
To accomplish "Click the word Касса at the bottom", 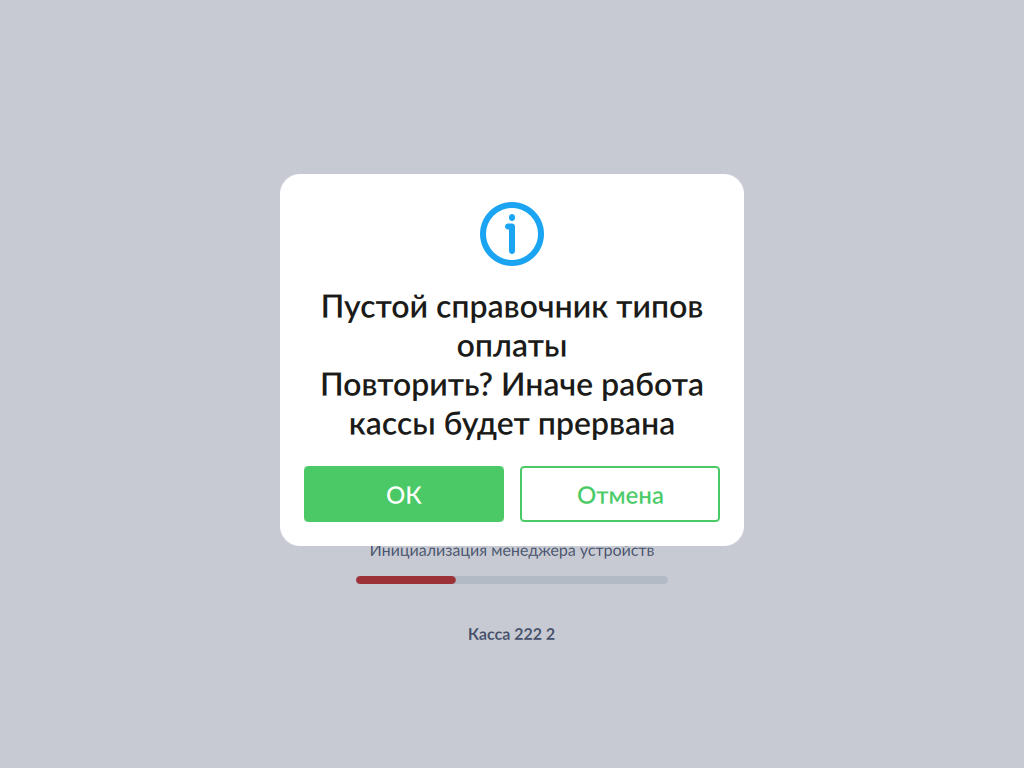I will (x=489, y=634).
